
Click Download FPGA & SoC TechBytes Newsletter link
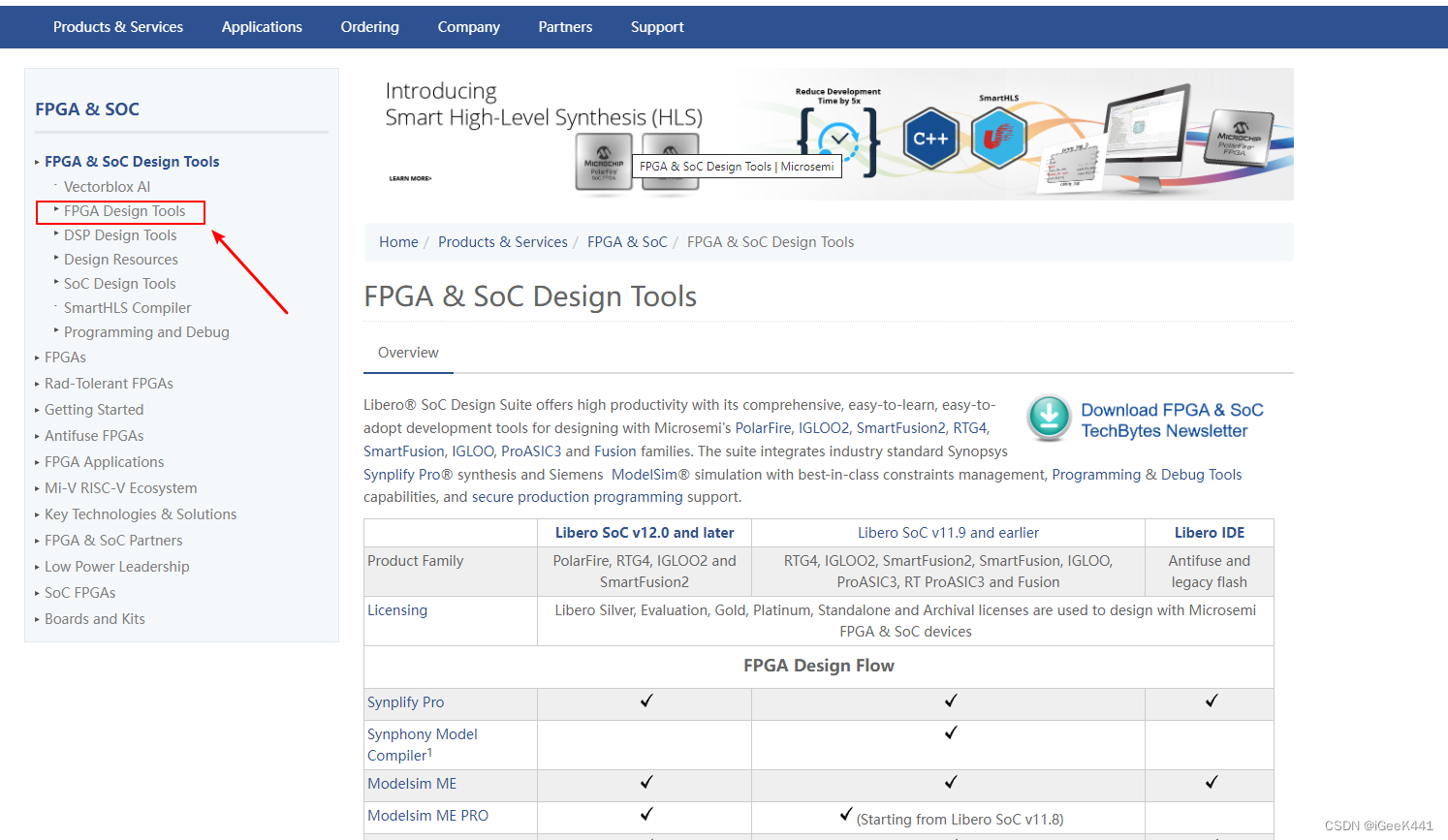pyautogui.click(x=1172, y=420)
